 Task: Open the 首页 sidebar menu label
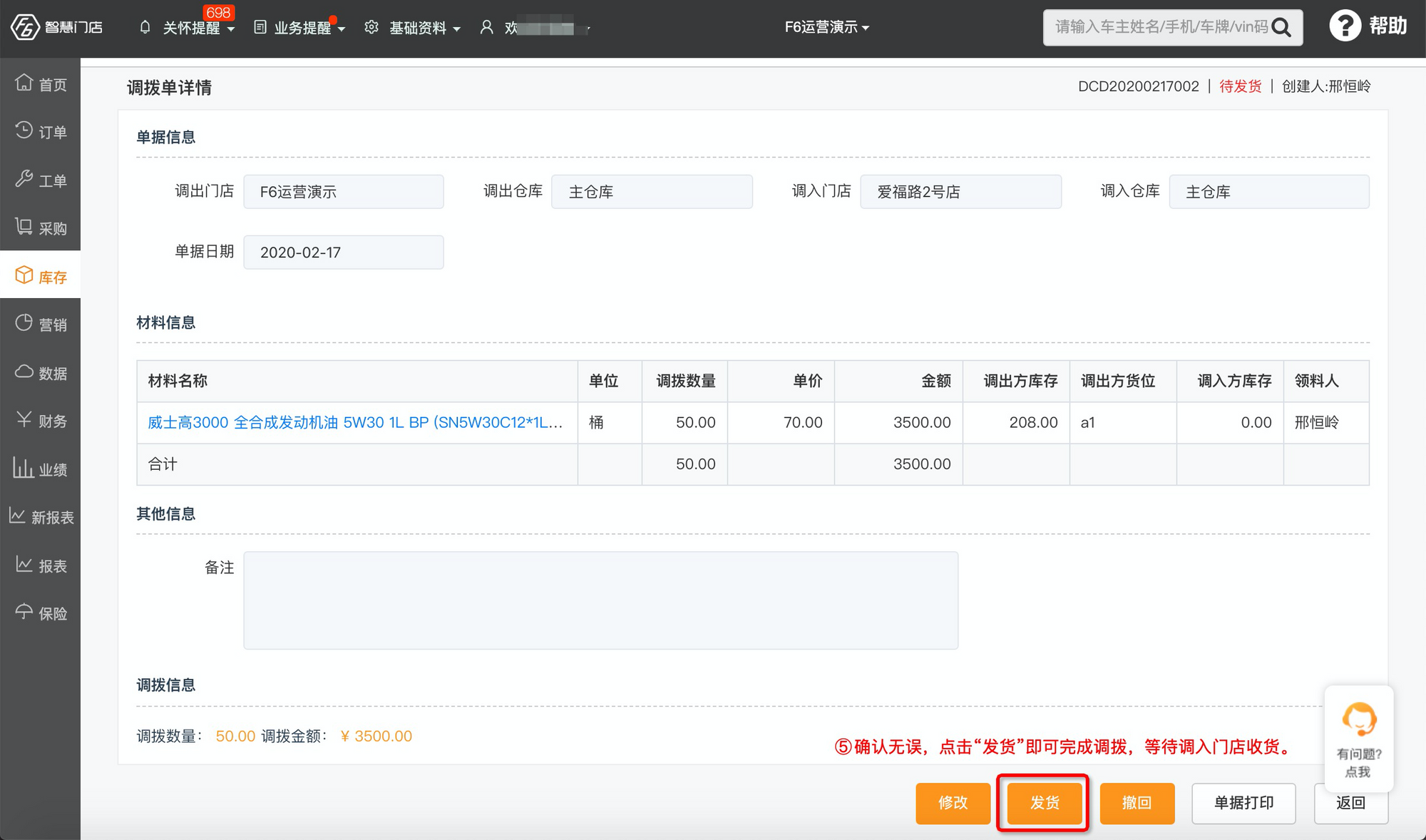(53, 85)
